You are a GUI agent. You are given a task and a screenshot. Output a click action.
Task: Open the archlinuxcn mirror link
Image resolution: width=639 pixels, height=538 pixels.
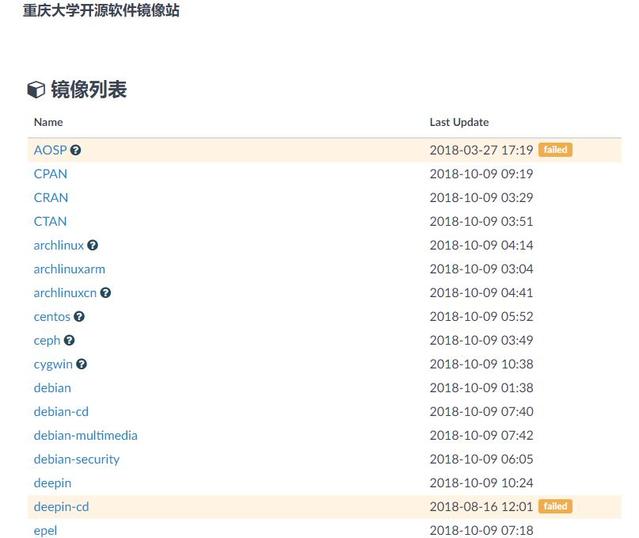click(65, 293)
